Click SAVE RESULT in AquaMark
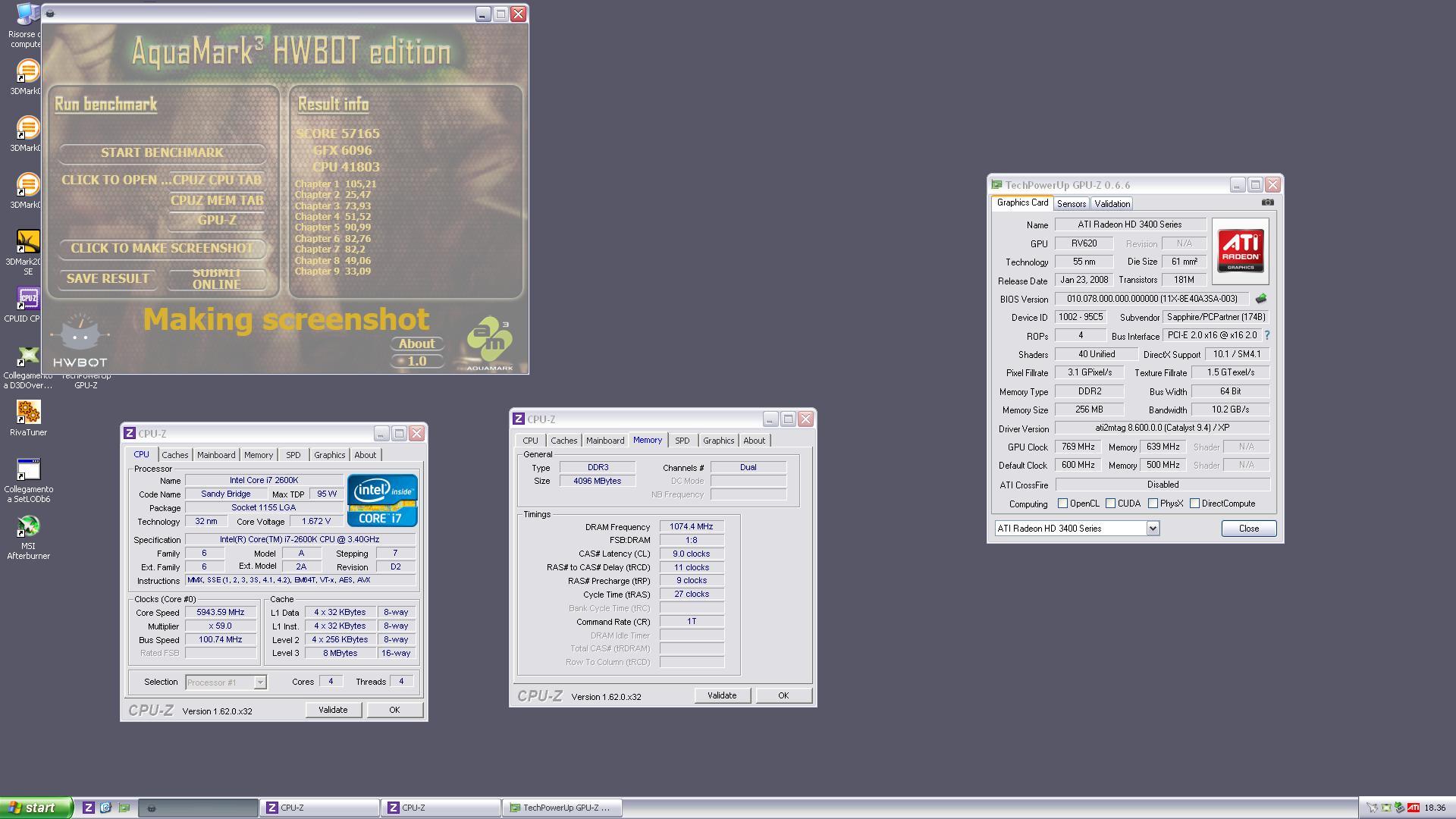 (x=108, y=278)
